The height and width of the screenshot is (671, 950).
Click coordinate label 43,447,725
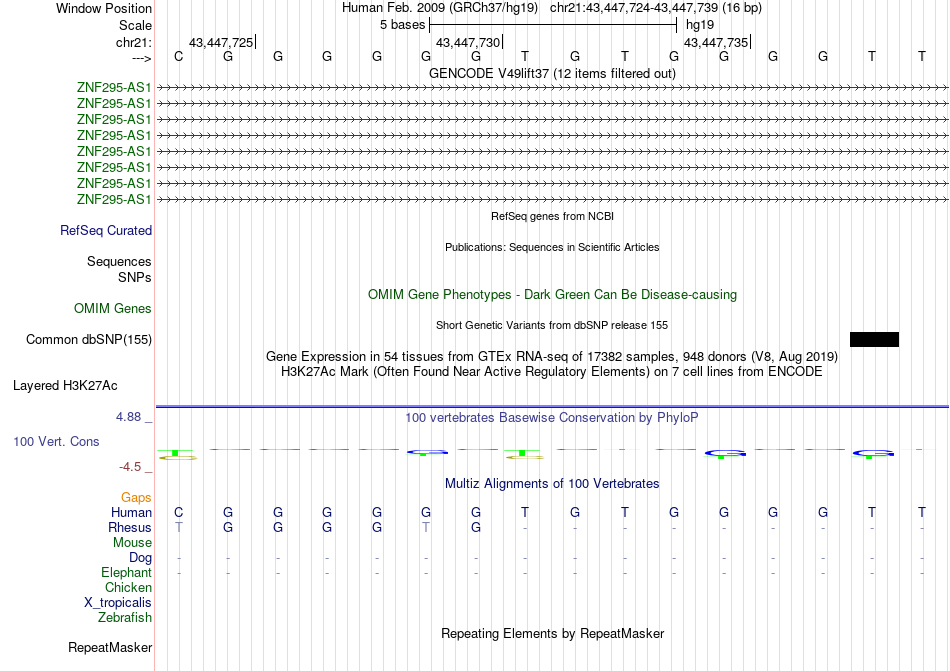[x=221, y=42]
